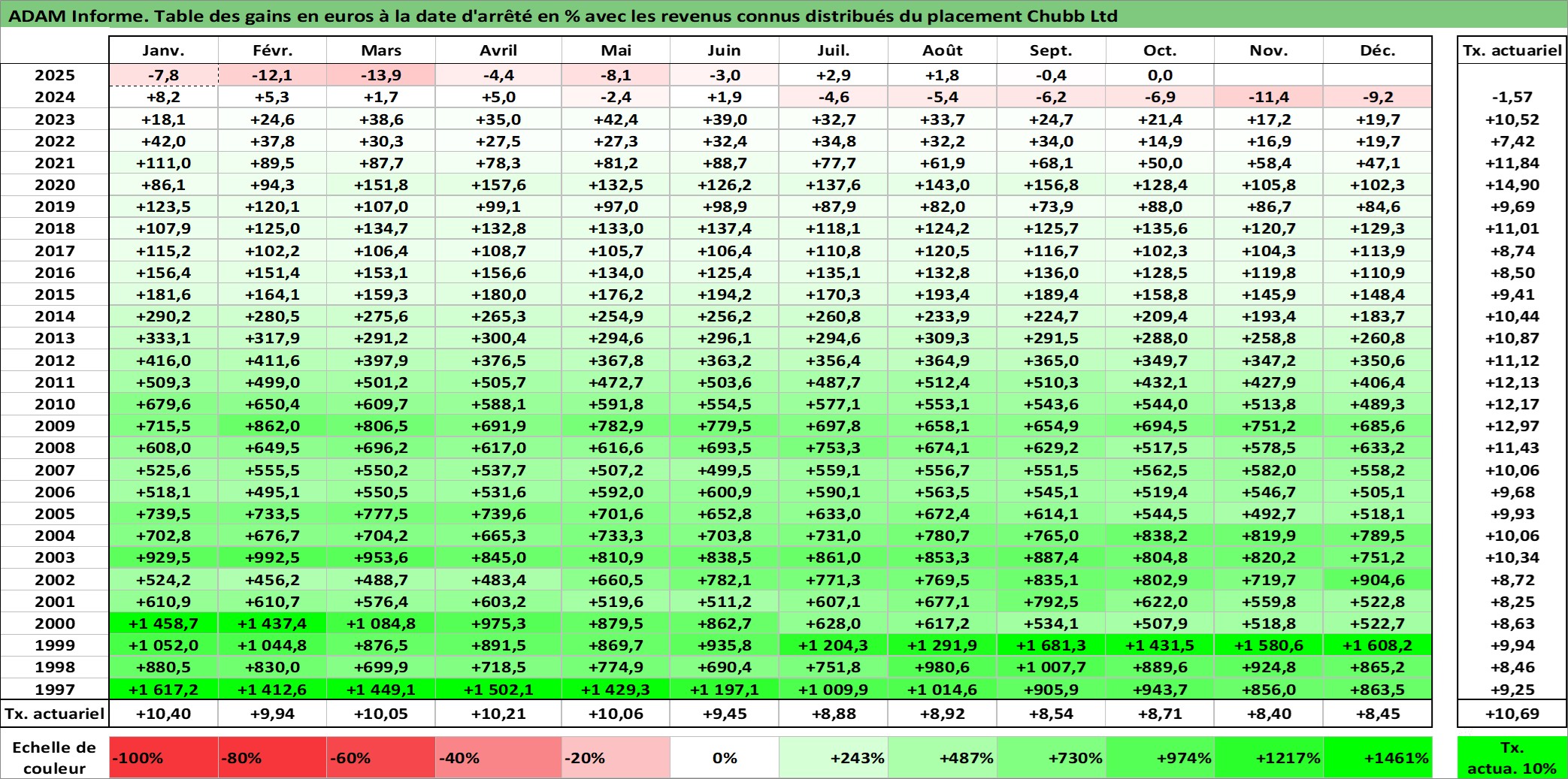Click the 1997 row label
The image size is (1568, 779).
point(55,690)
